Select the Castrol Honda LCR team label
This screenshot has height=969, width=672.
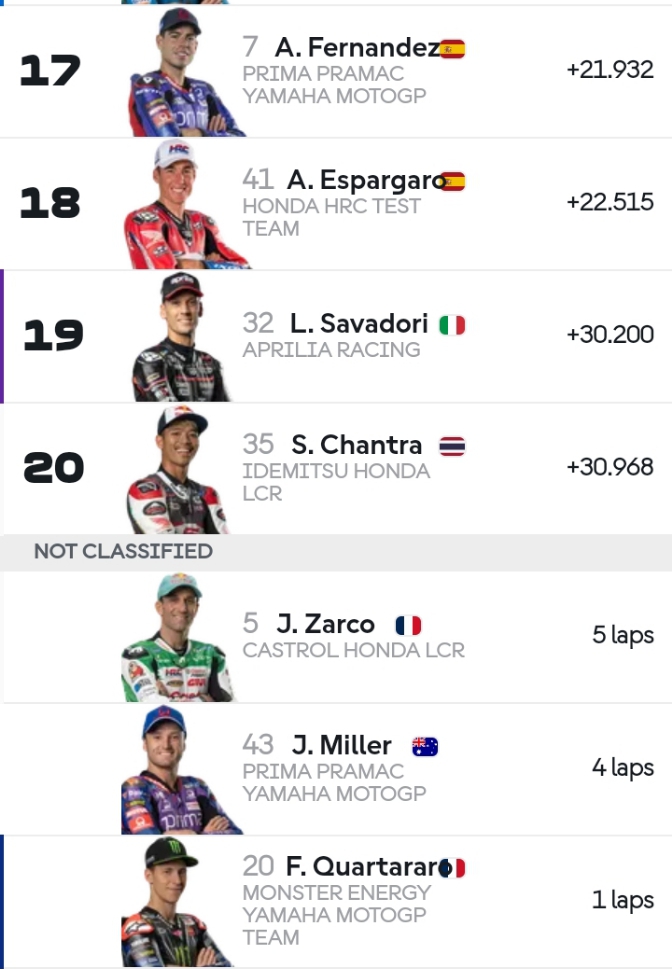pyautogui.click(x=353, y=650)
